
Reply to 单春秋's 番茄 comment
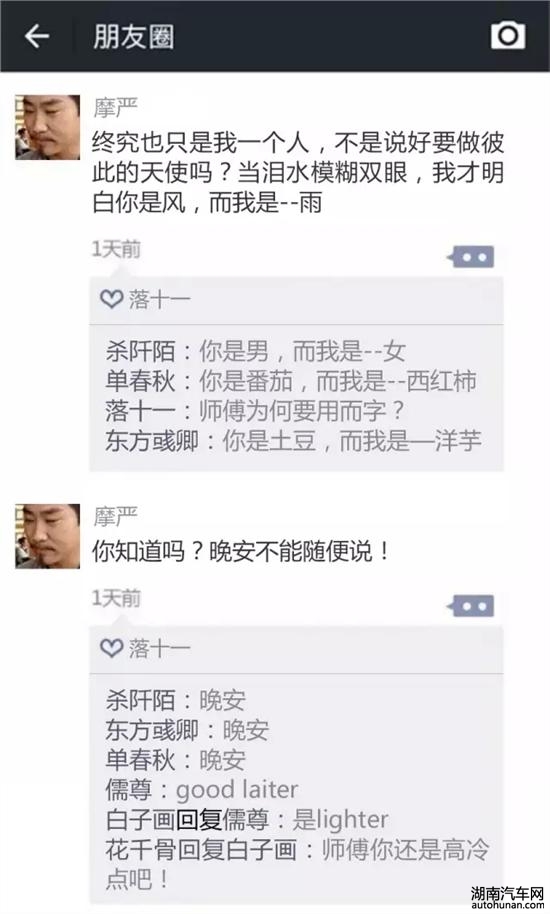[291, 381]
